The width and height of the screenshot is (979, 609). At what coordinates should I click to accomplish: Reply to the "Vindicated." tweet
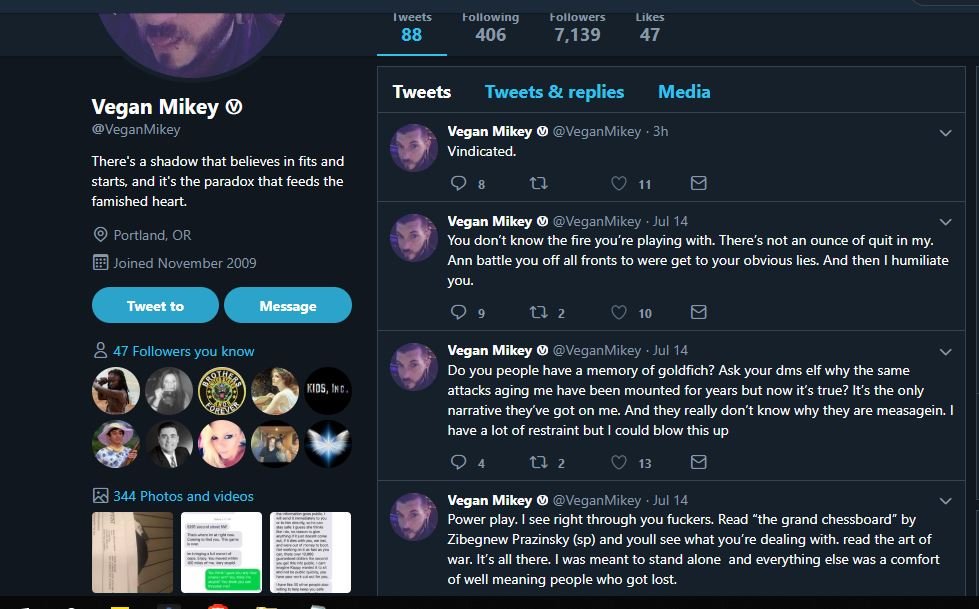pyautogui.click(x=459, y=184)
